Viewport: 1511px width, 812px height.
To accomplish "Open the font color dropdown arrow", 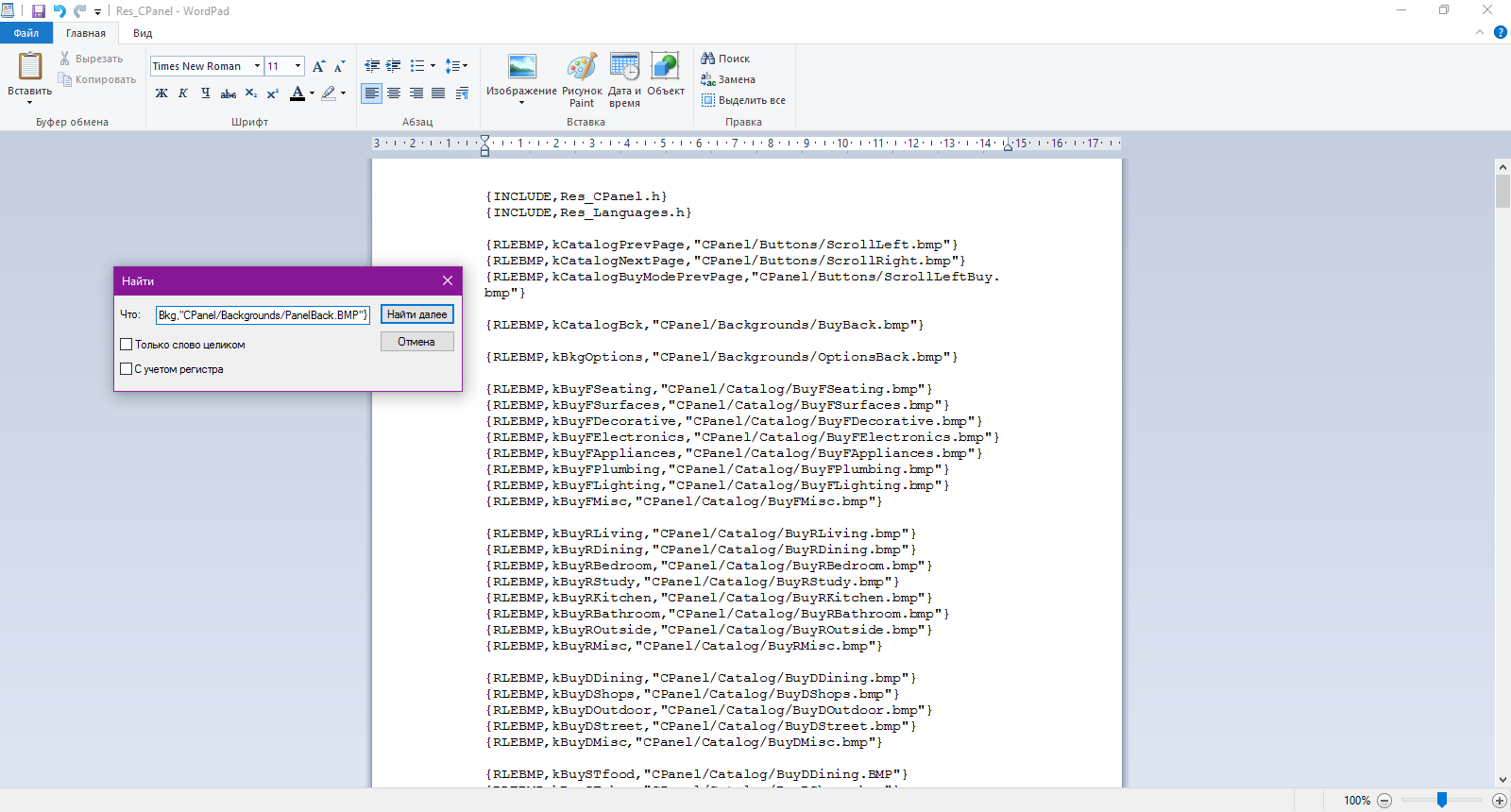I will click(312, 93).
